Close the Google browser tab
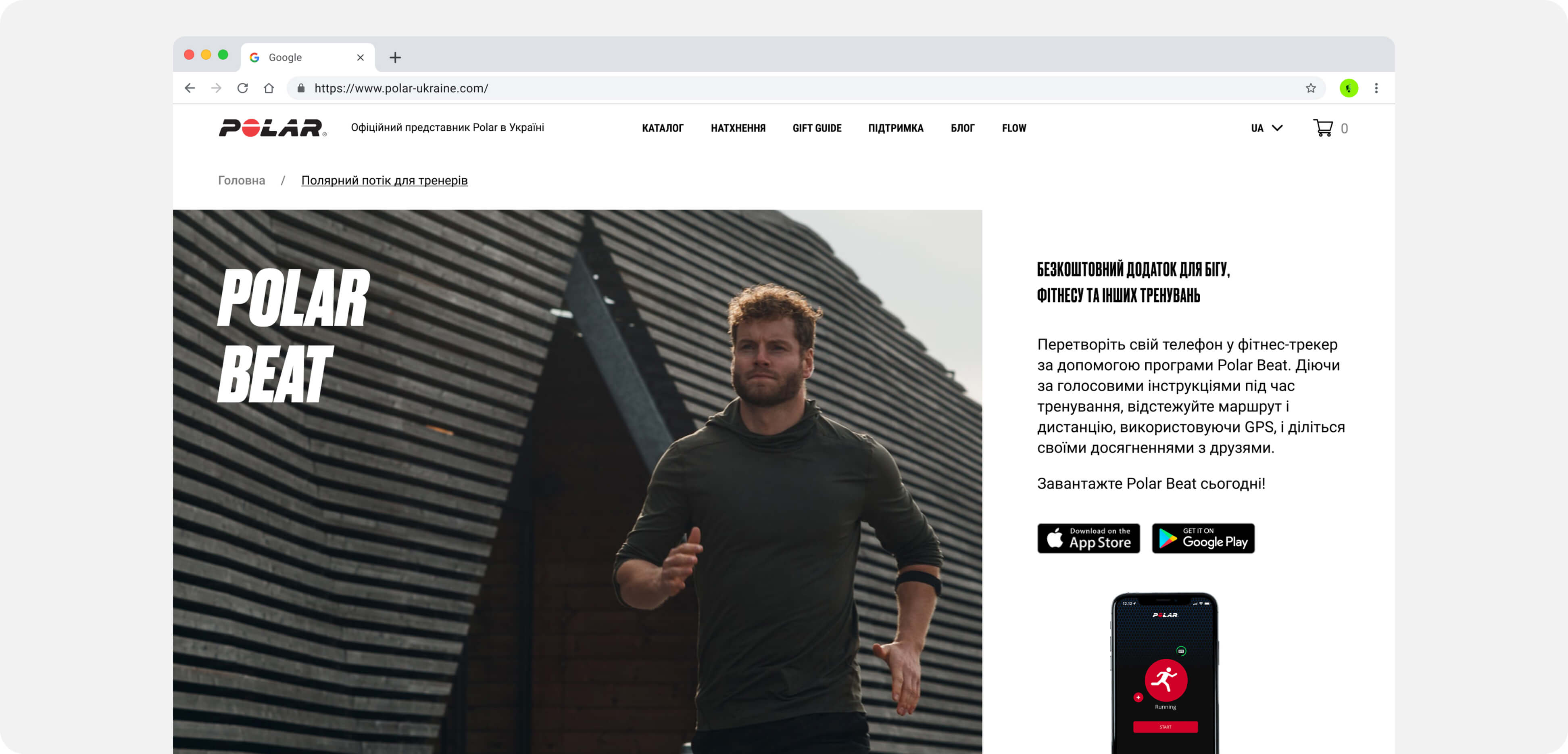 [361, 57]
